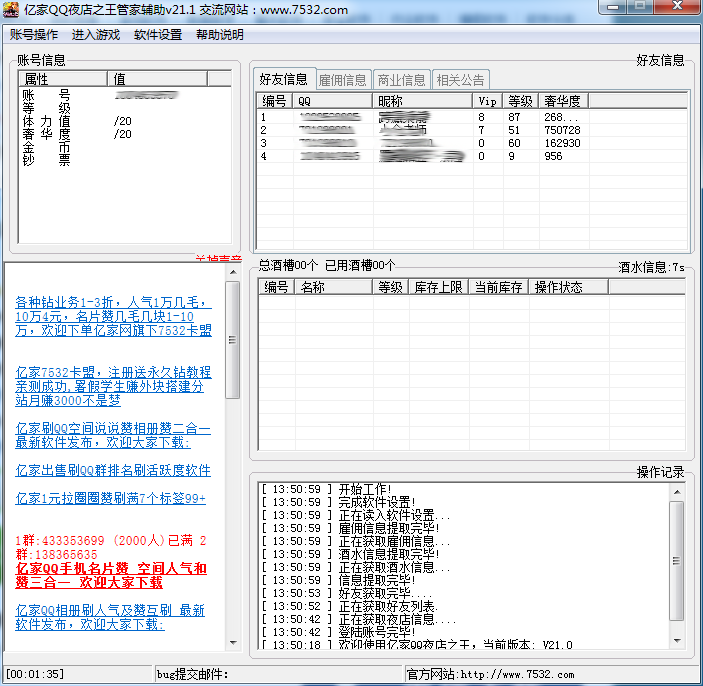Open the 帮助说明 menu

220,35
